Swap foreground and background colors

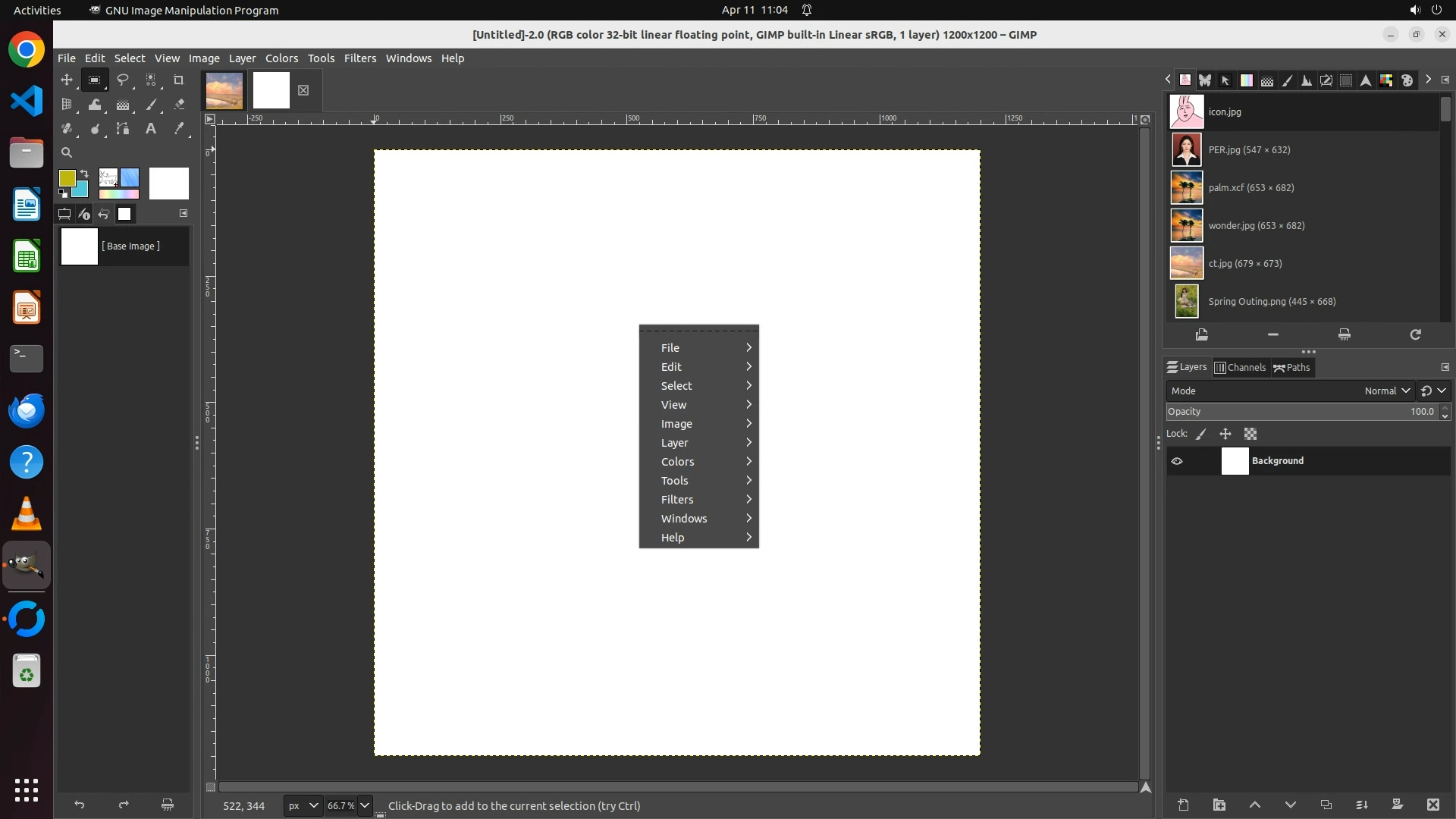(84, 174)
